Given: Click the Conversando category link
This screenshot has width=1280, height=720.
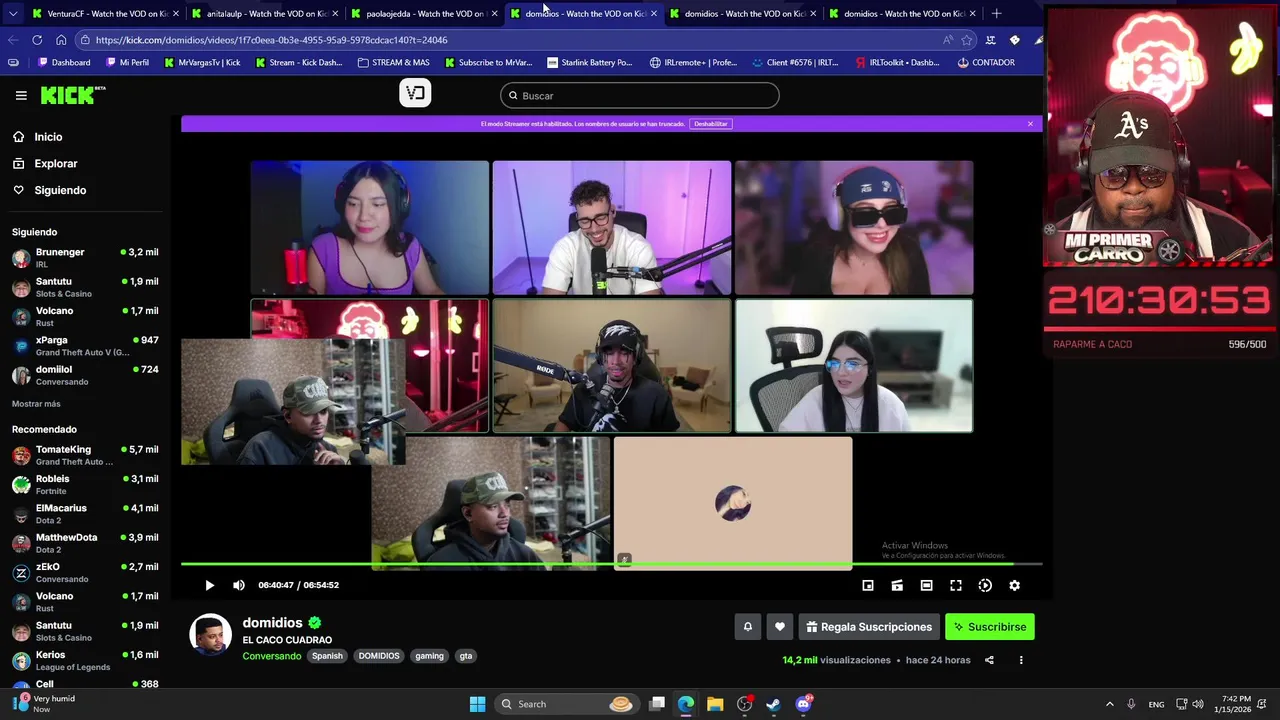Looking at the screenshot, I should coord(271,656).
